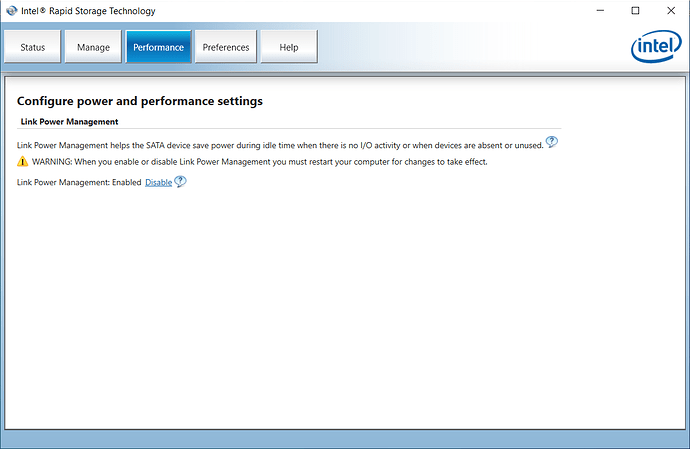
Task: Go to the Help tab
Action: point(289,47)
